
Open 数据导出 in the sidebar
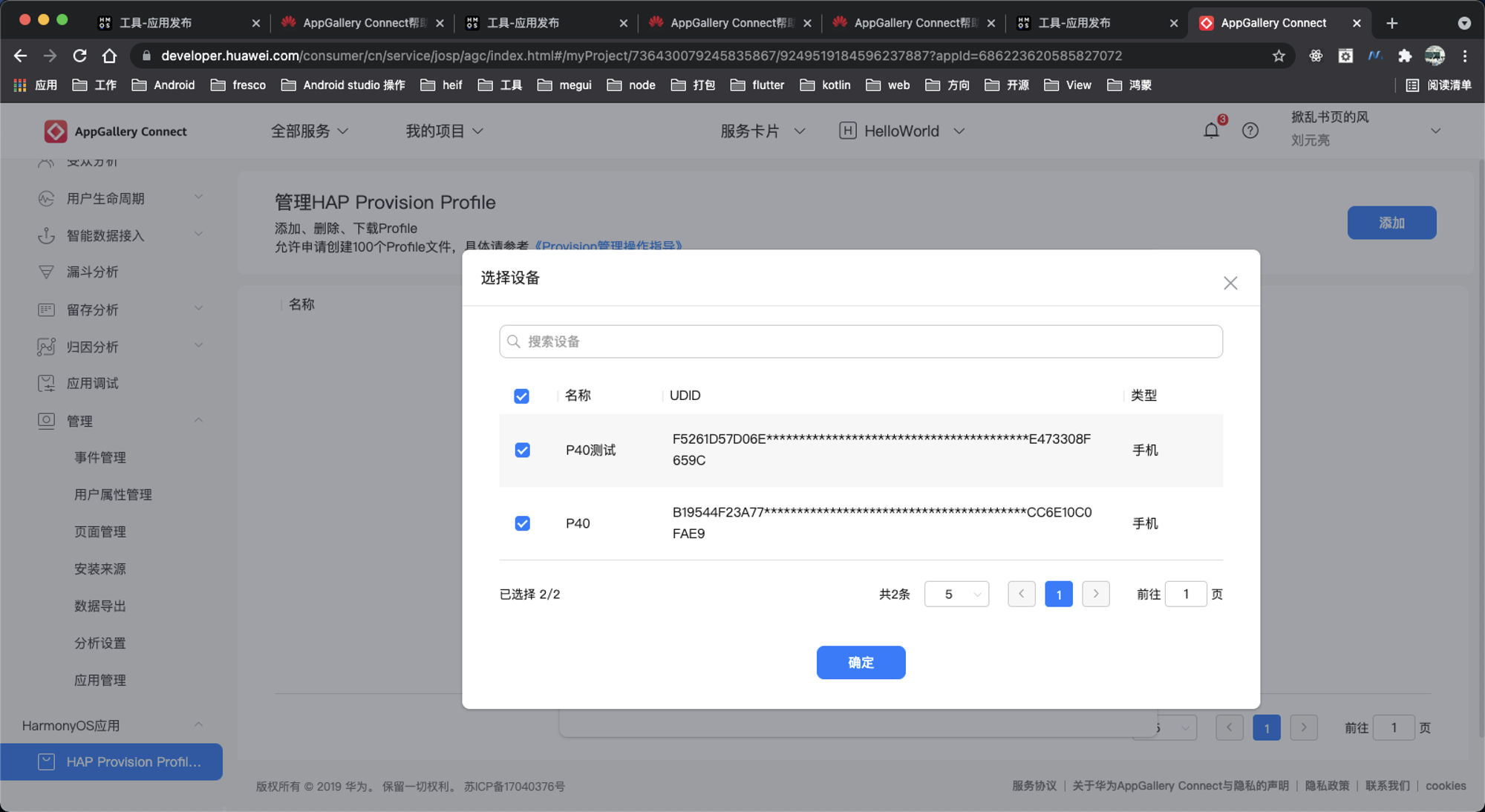(100, 606)
